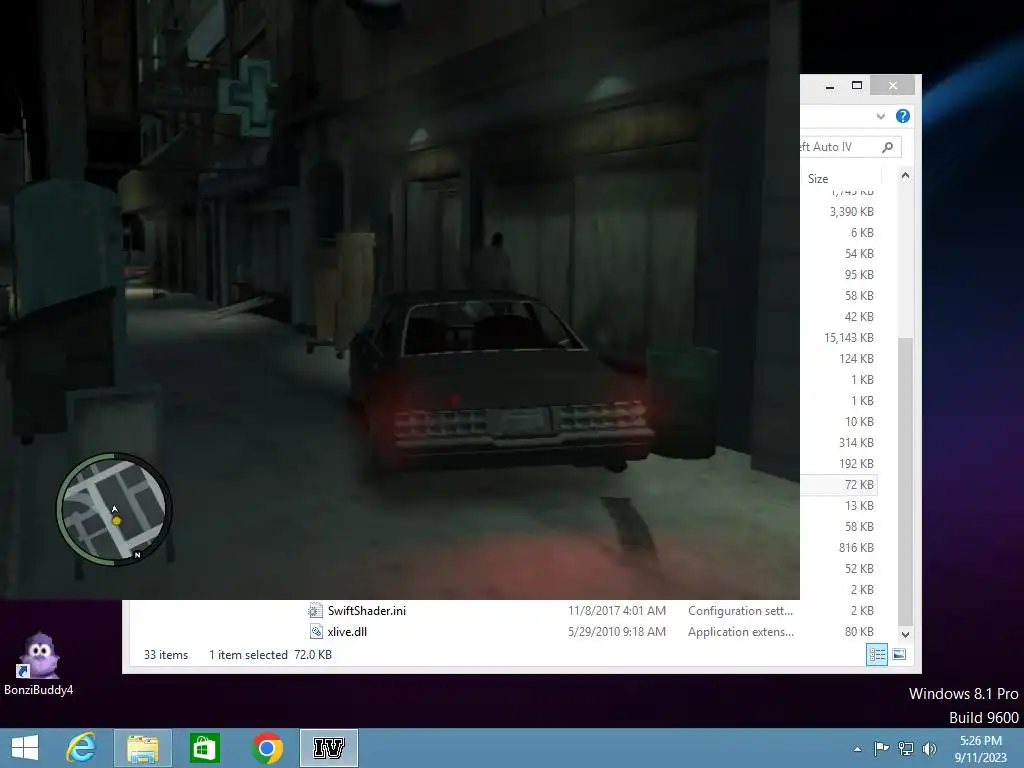Viewport: 1024px width, 768px height.
Task: Switch Explorer to details view icon
Action: coord(876,654)
